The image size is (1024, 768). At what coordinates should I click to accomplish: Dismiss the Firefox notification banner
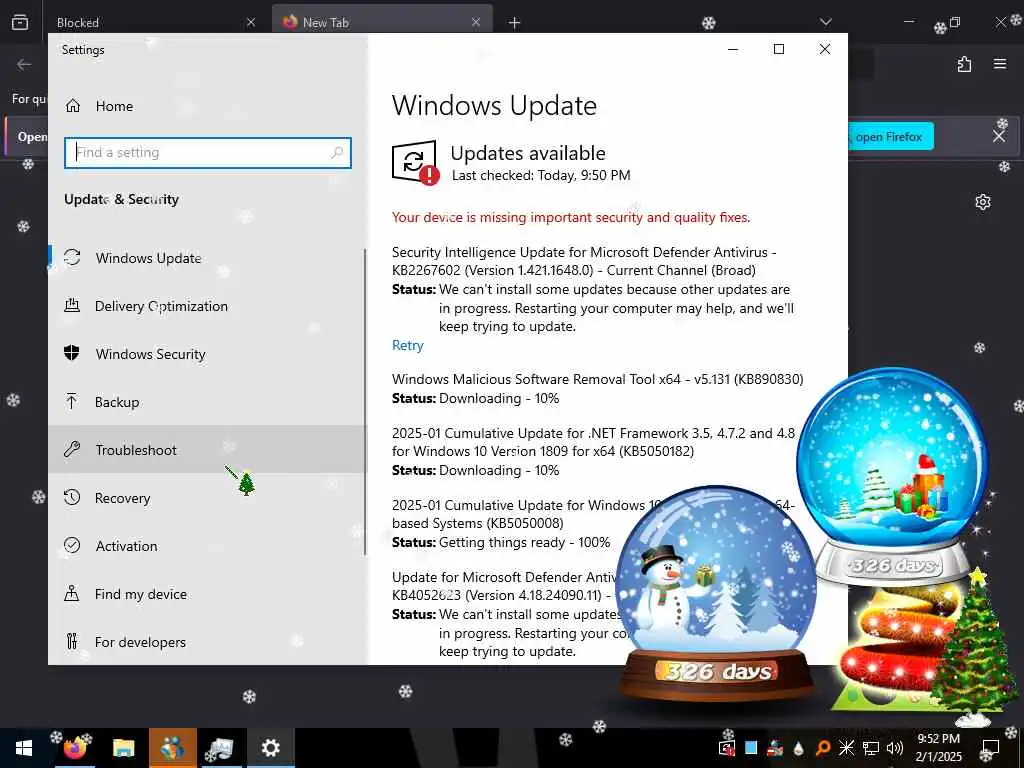tap(999, 136)
